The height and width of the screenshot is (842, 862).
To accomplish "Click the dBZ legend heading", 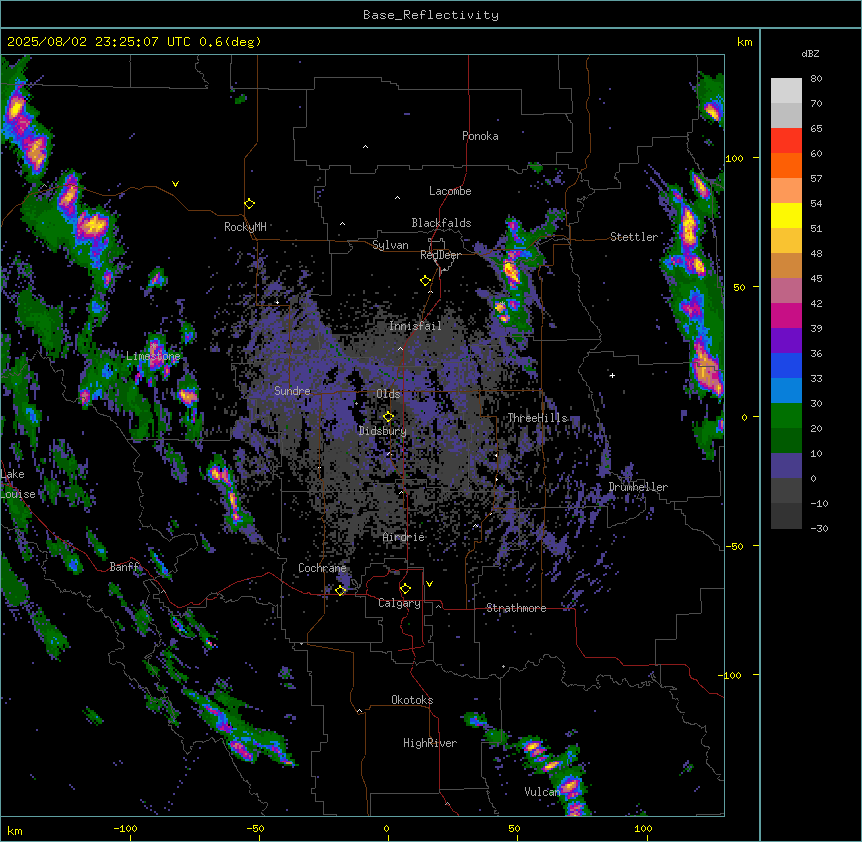I will tap(810, 53).
